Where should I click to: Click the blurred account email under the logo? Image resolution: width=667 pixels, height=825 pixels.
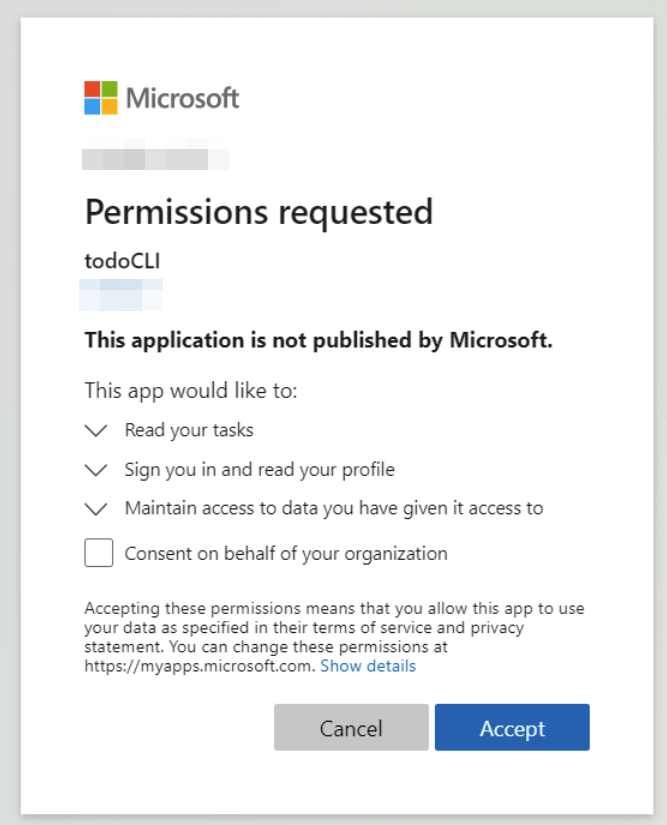[x=155, y=154]
